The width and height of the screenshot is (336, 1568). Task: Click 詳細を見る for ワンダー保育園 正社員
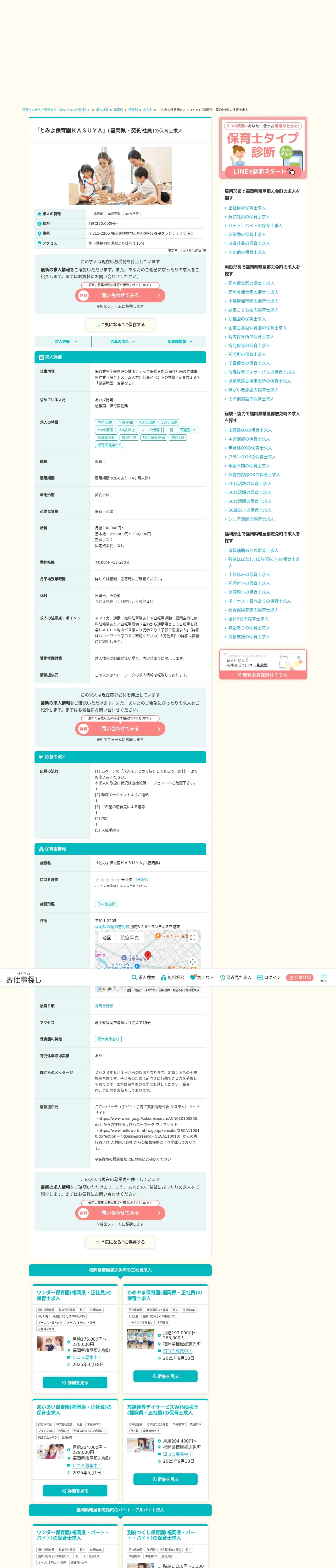75,1382
